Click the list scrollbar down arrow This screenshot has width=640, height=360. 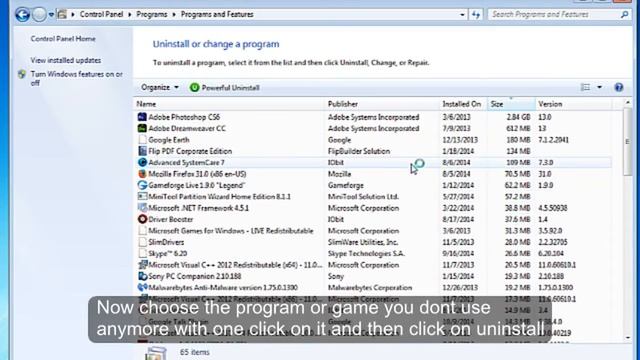pos(628,338)
